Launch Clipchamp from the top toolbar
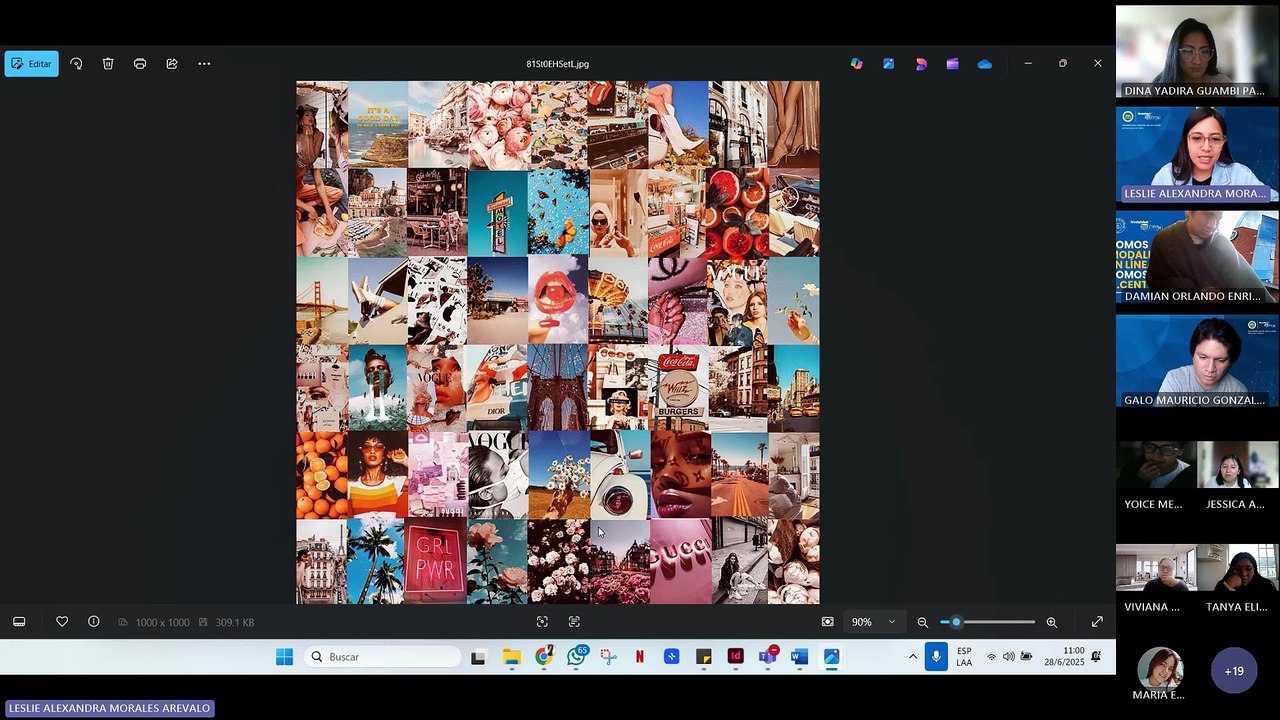Screen dimensions: 1280x720 coord(953,64)
